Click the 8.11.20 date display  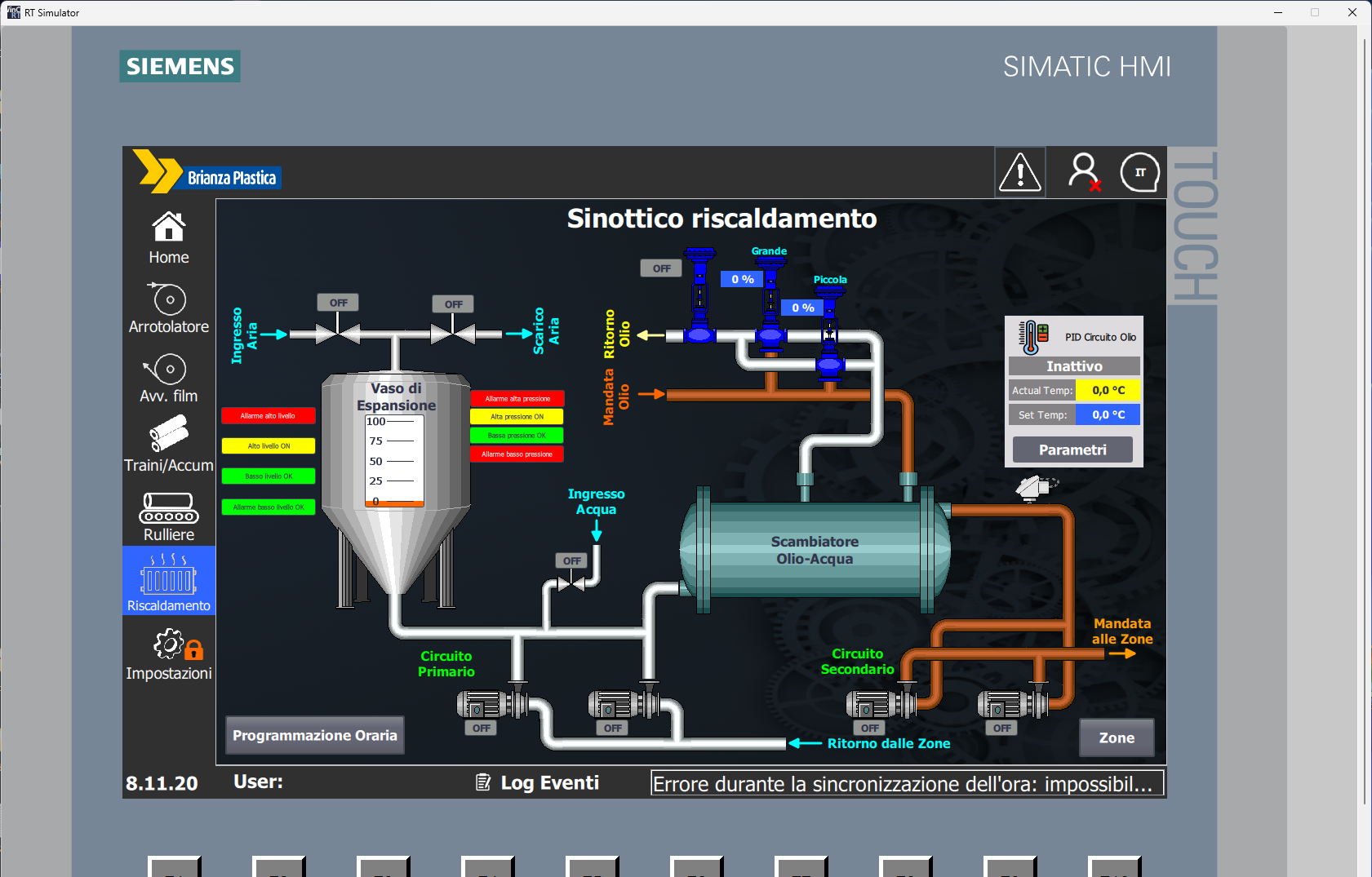162,783
